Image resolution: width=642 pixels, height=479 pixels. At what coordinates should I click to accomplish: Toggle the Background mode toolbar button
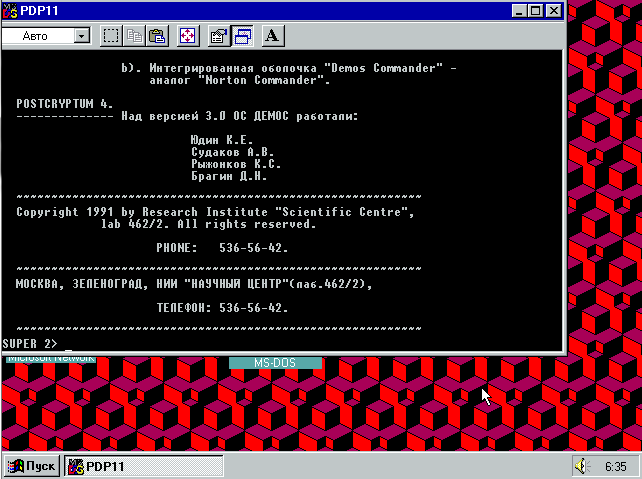point(242,36)
